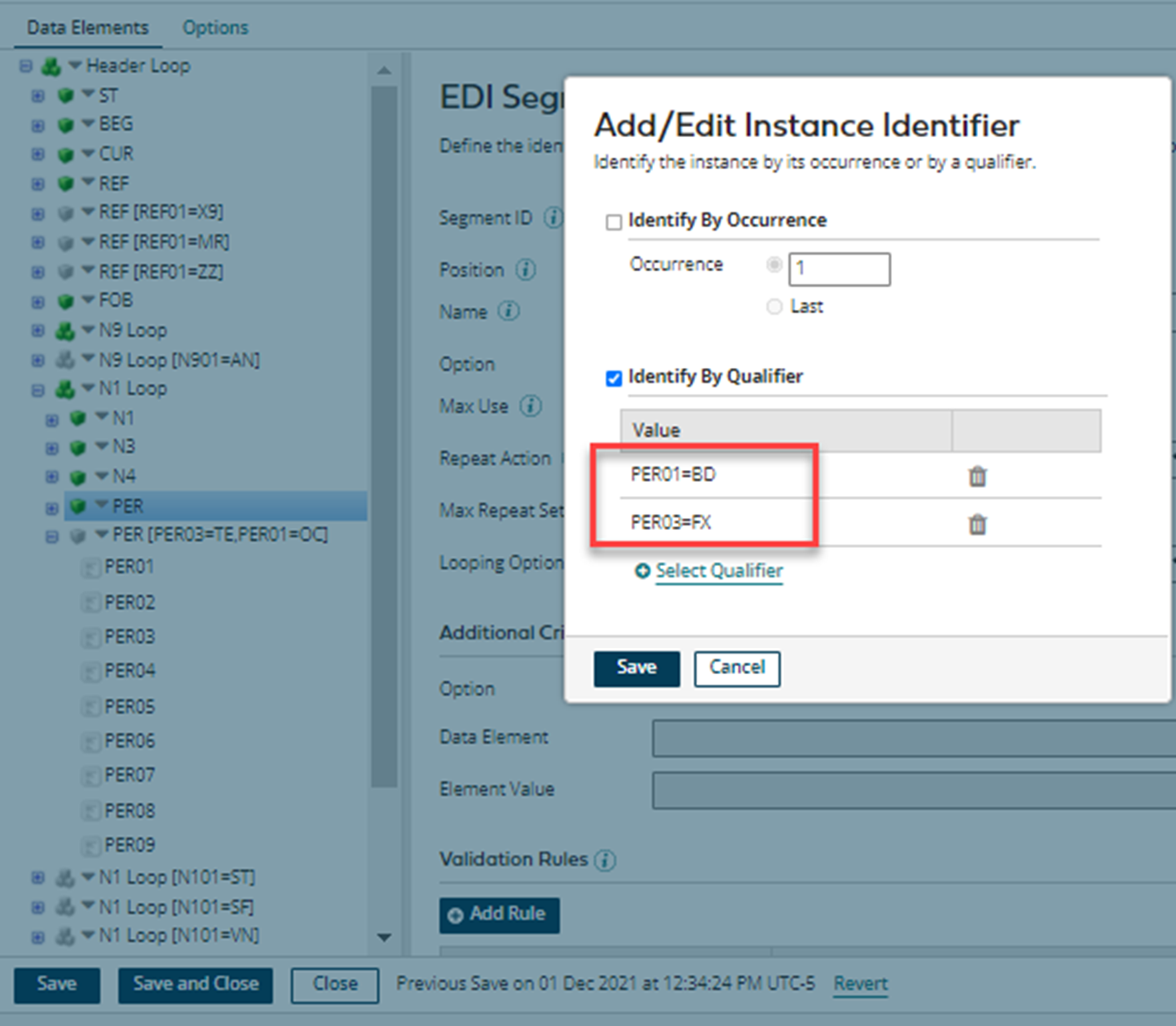
Task: Collapse the N1 Loop tree node
Action: click(36, 389)
